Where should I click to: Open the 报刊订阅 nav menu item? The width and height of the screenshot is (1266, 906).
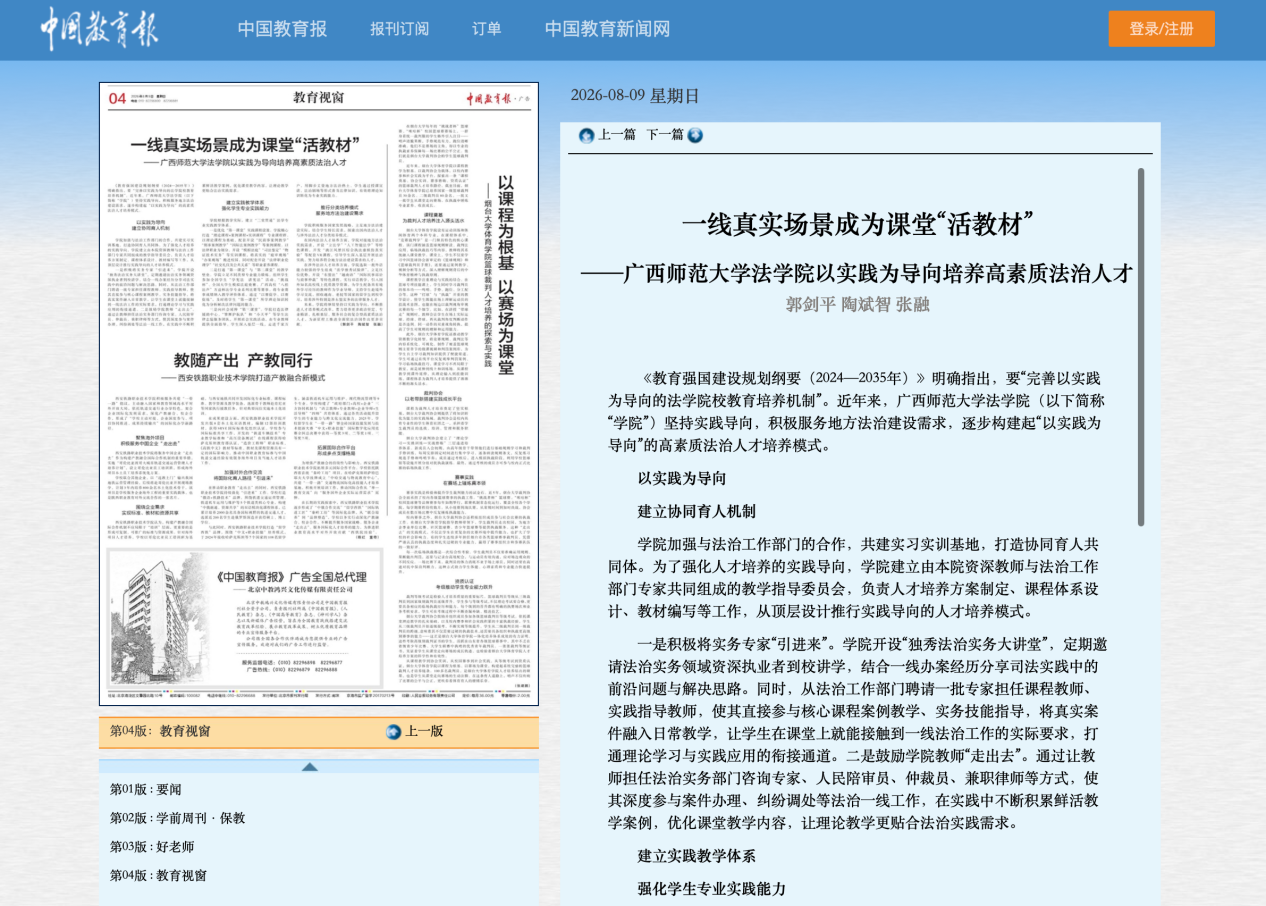click(x=399, y=29)
